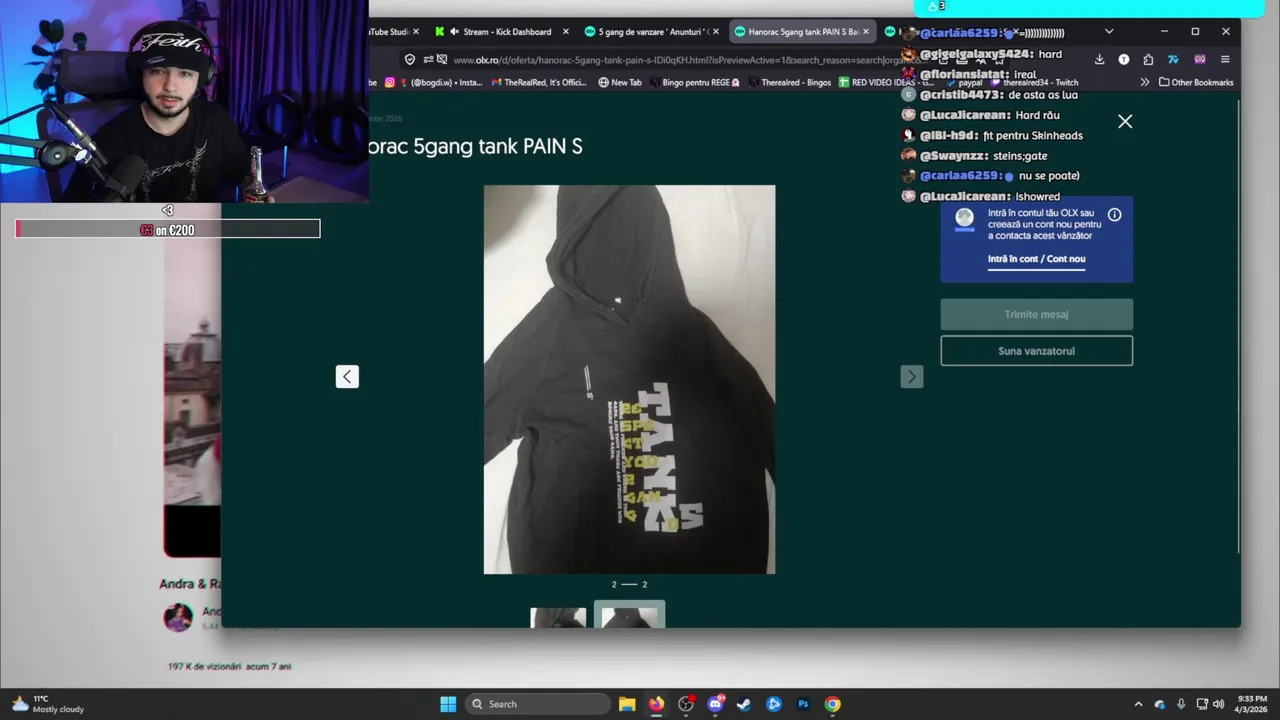Close the 'Stream - Kick Dashboard' tab

(566, 32)
